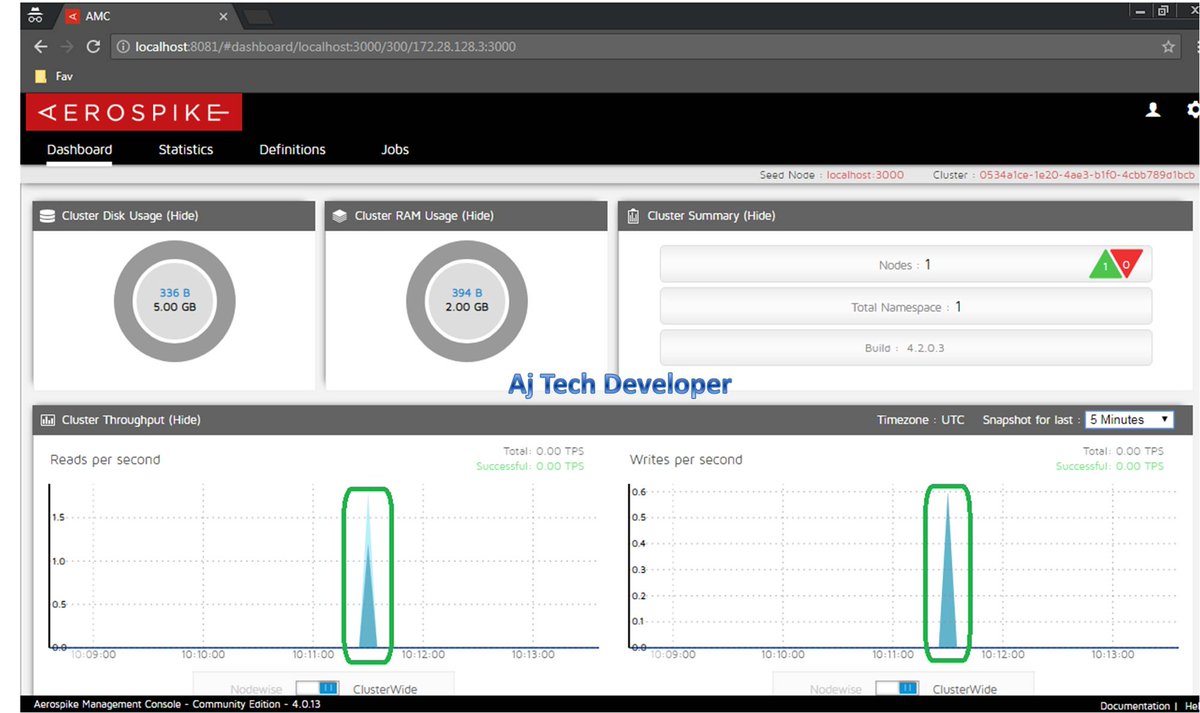1200x713 pixels.
Task: Close the AMC browser tab
Action: point(222,16)
